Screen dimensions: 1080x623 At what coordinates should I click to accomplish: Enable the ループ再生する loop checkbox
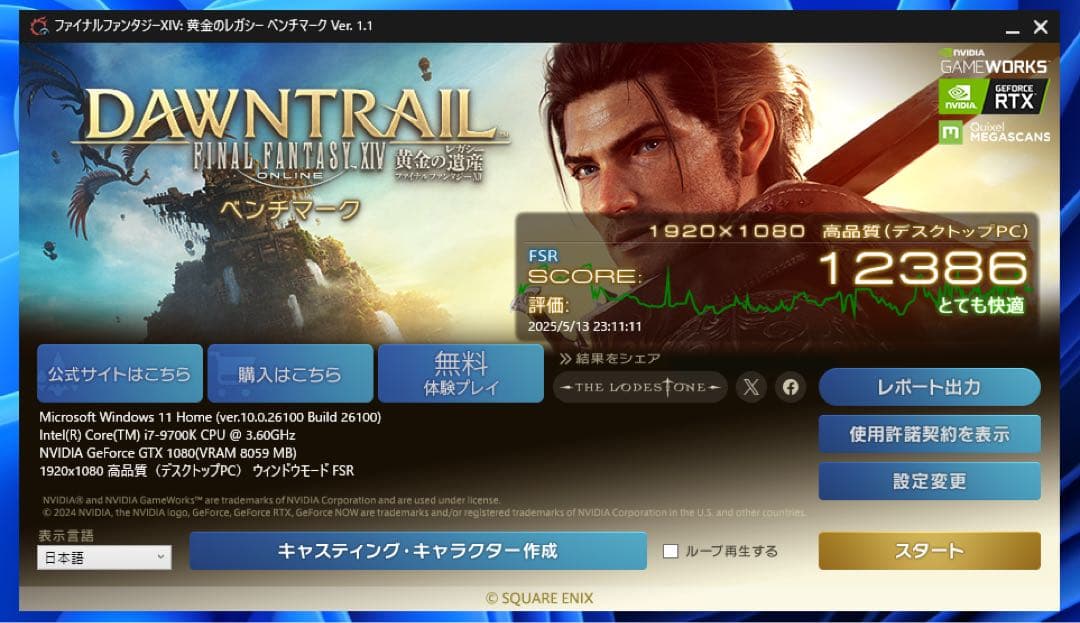click(x=670, y=551)
